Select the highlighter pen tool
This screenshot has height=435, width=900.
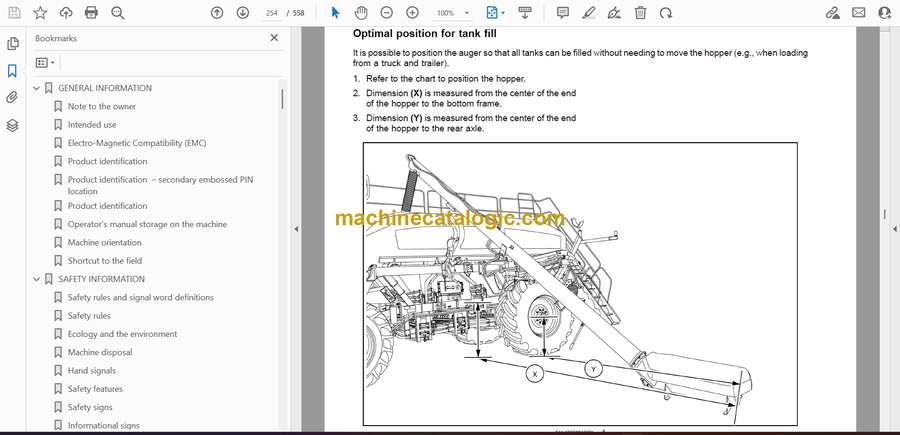point(588,13)
